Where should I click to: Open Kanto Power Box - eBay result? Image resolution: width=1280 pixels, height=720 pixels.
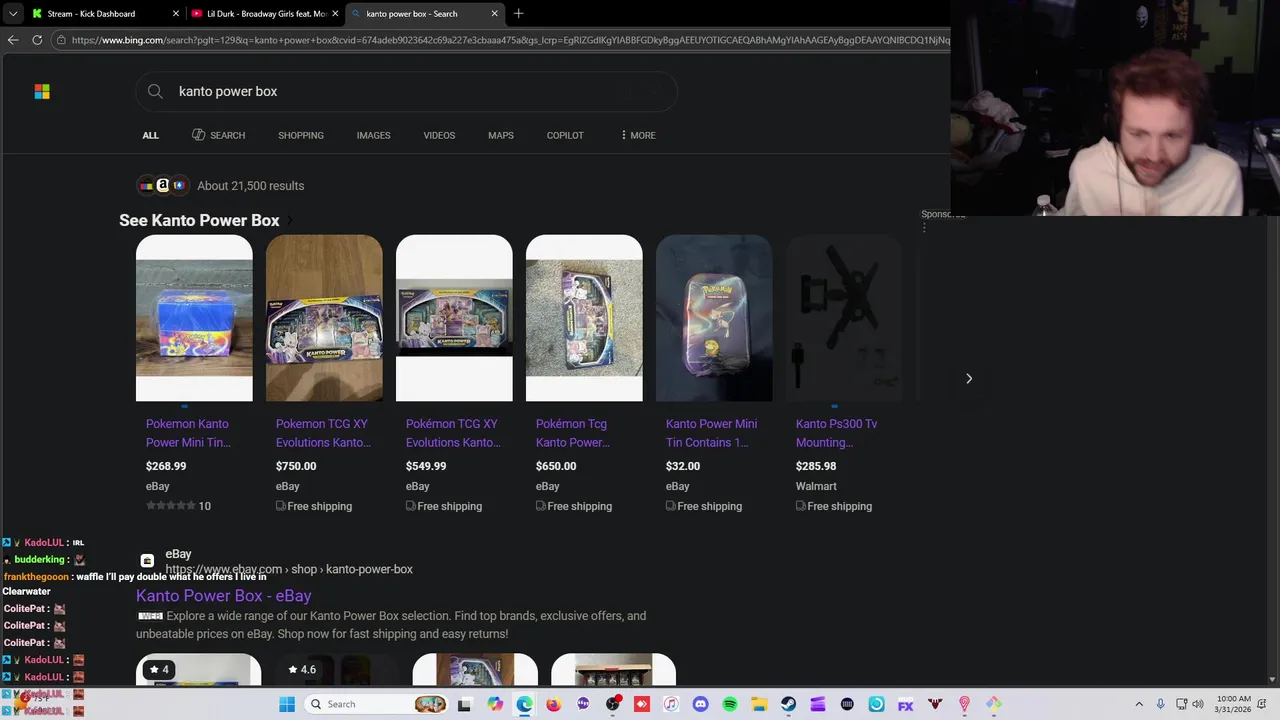(x=224, y=595)
